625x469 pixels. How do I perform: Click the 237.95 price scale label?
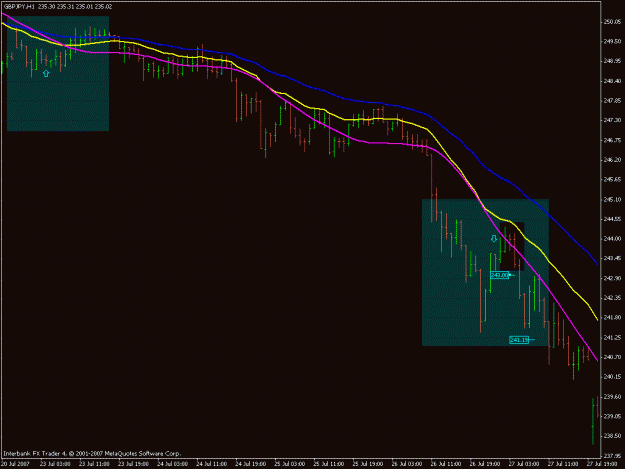pos(612,456)
